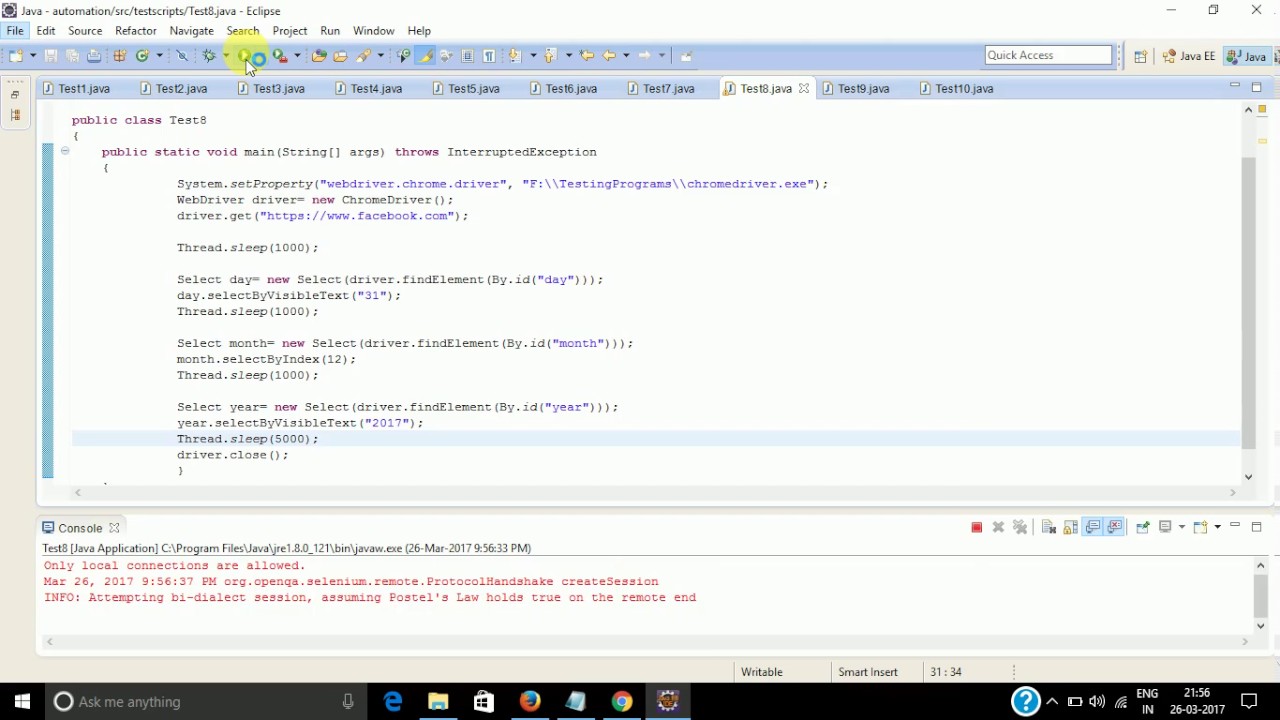Viewport: 1280px width, 720px height.
Task: Click the Run Last Tool icon
Action: (281, 56)
